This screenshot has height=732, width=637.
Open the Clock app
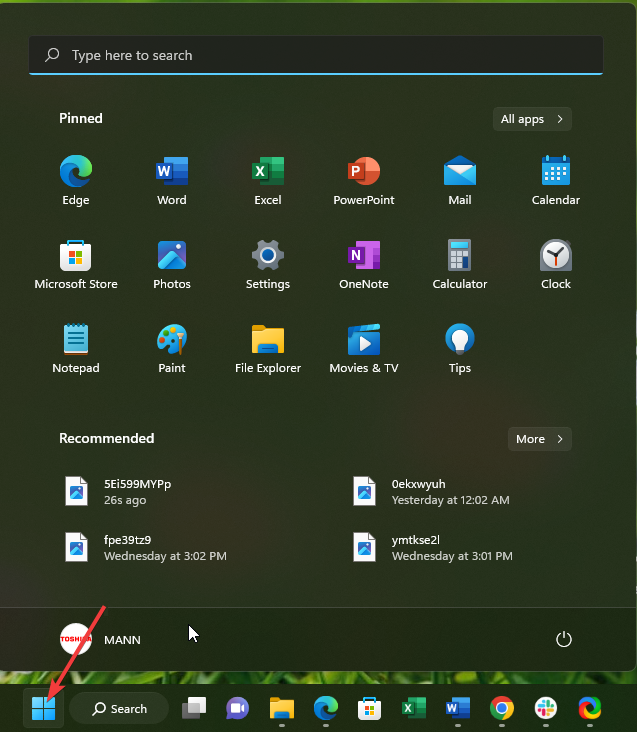[x=556, y=265]
